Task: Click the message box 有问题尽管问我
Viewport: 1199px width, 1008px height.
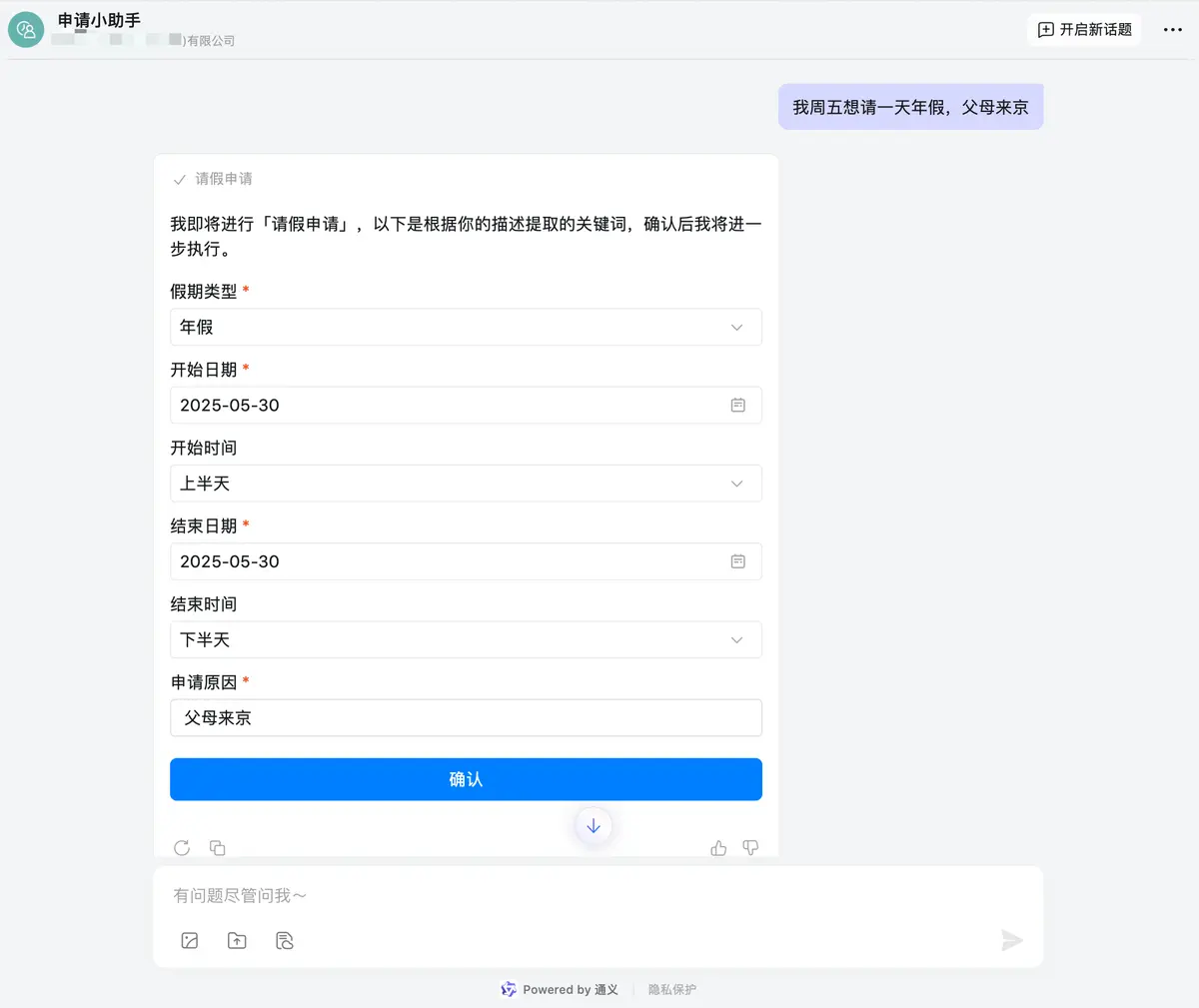Action: pos(598,895)
